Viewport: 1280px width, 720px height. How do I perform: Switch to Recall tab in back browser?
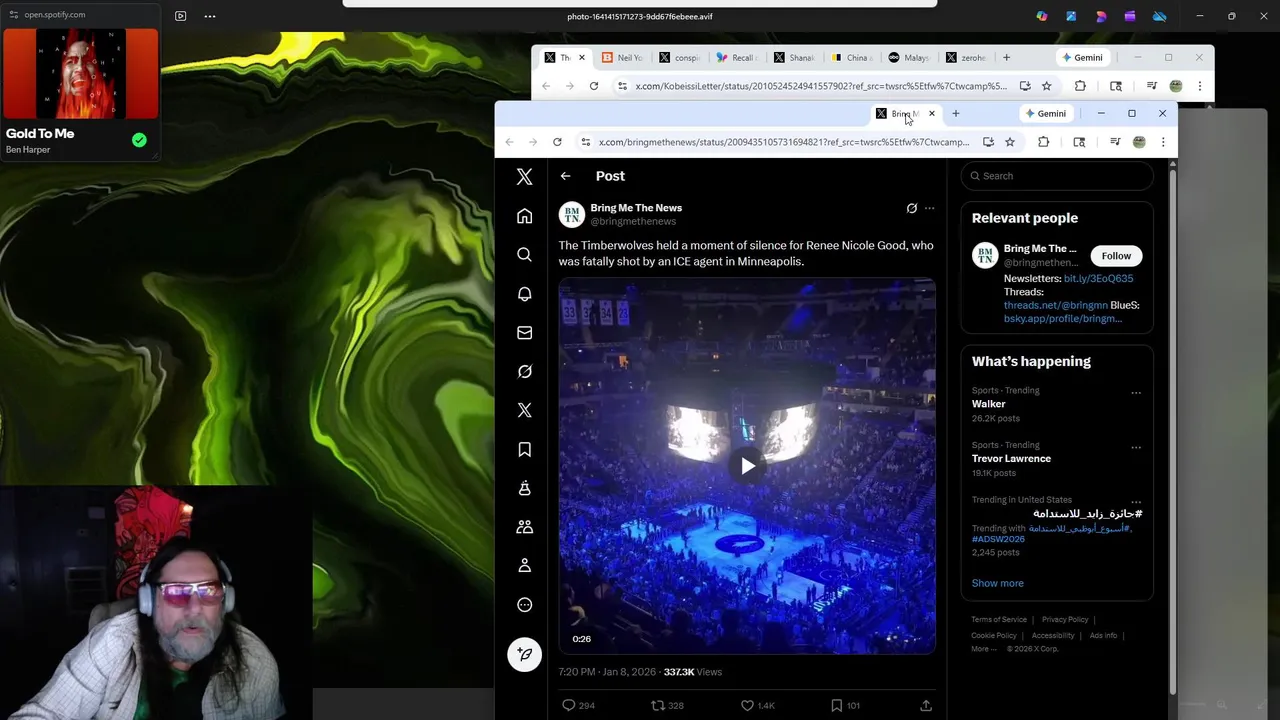pyautogui.click(x=736, y=58)
